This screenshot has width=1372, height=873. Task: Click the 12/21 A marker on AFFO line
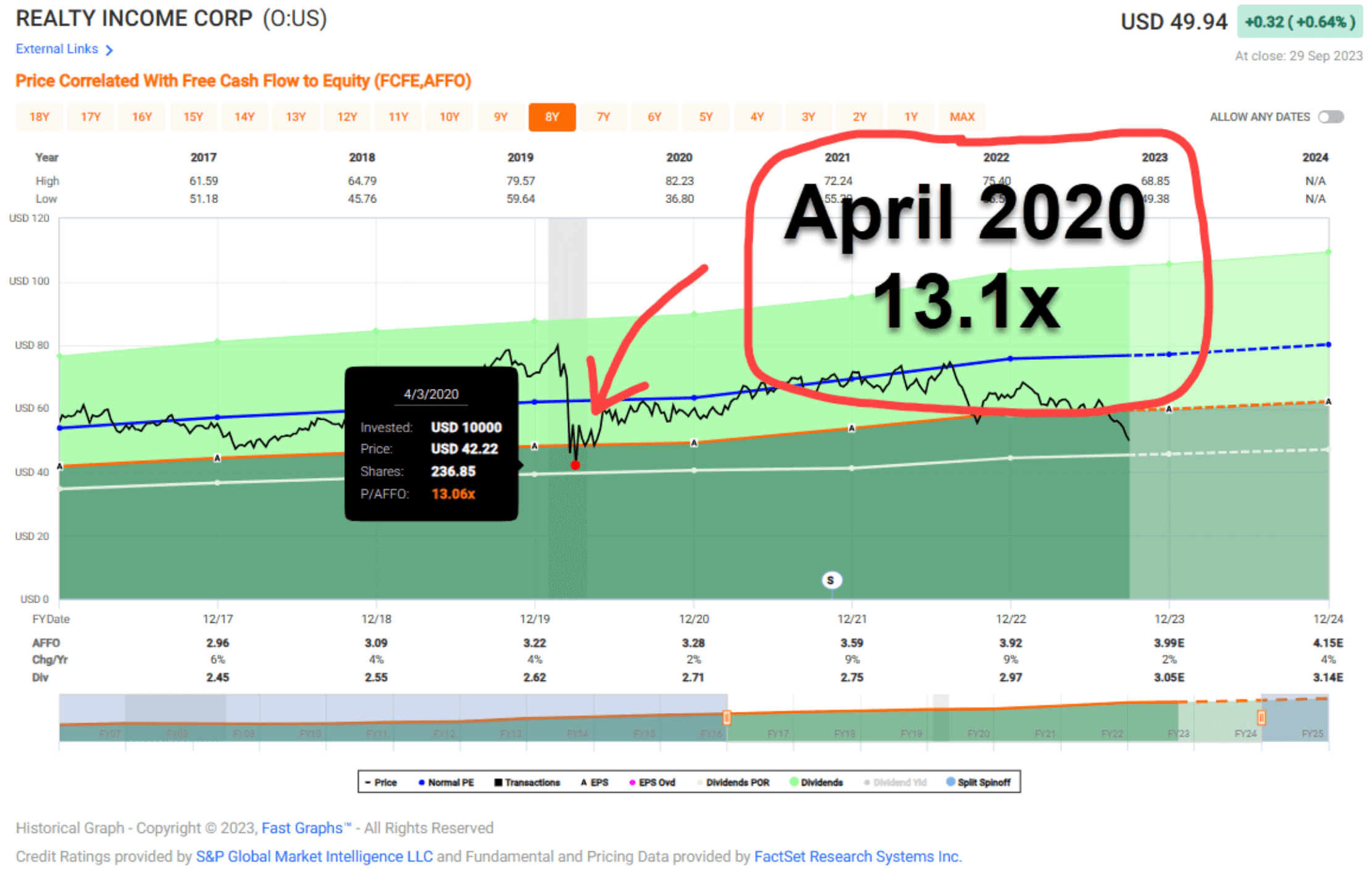click(x=851, y=428)
